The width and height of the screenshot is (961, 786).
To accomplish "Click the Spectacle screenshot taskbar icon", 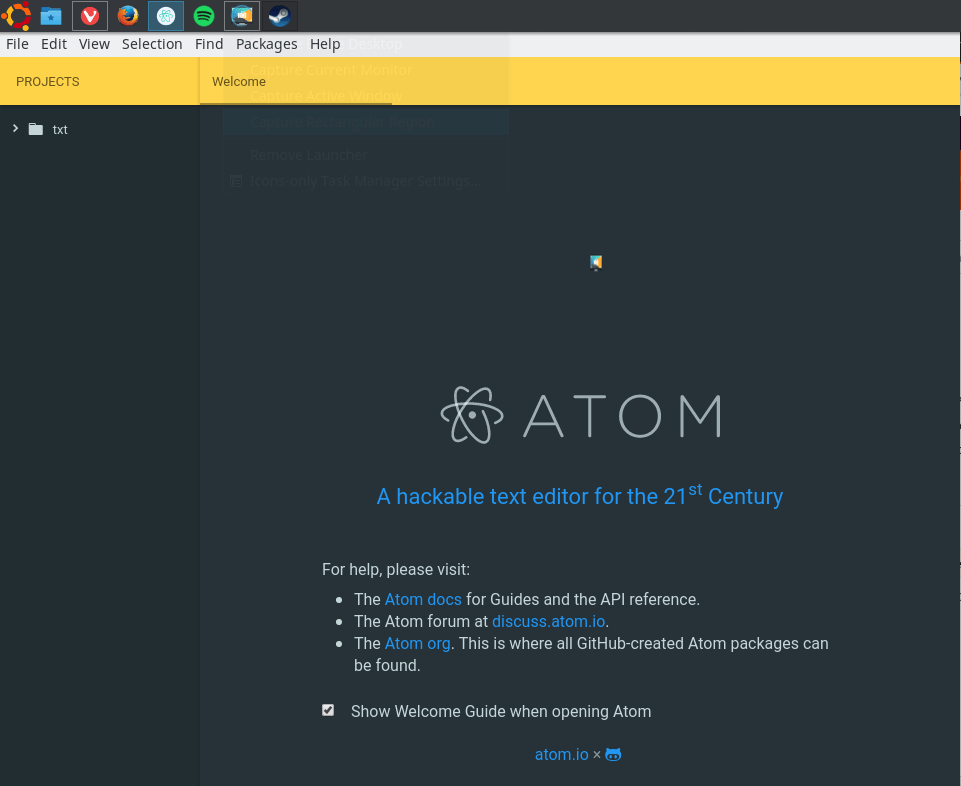I will (x=242, y=16).
